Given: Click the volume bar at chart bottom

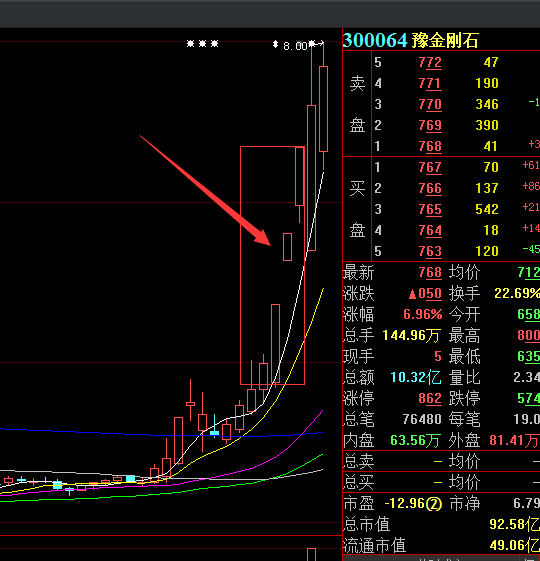Looking at the screenshot, I should [312, 554].
